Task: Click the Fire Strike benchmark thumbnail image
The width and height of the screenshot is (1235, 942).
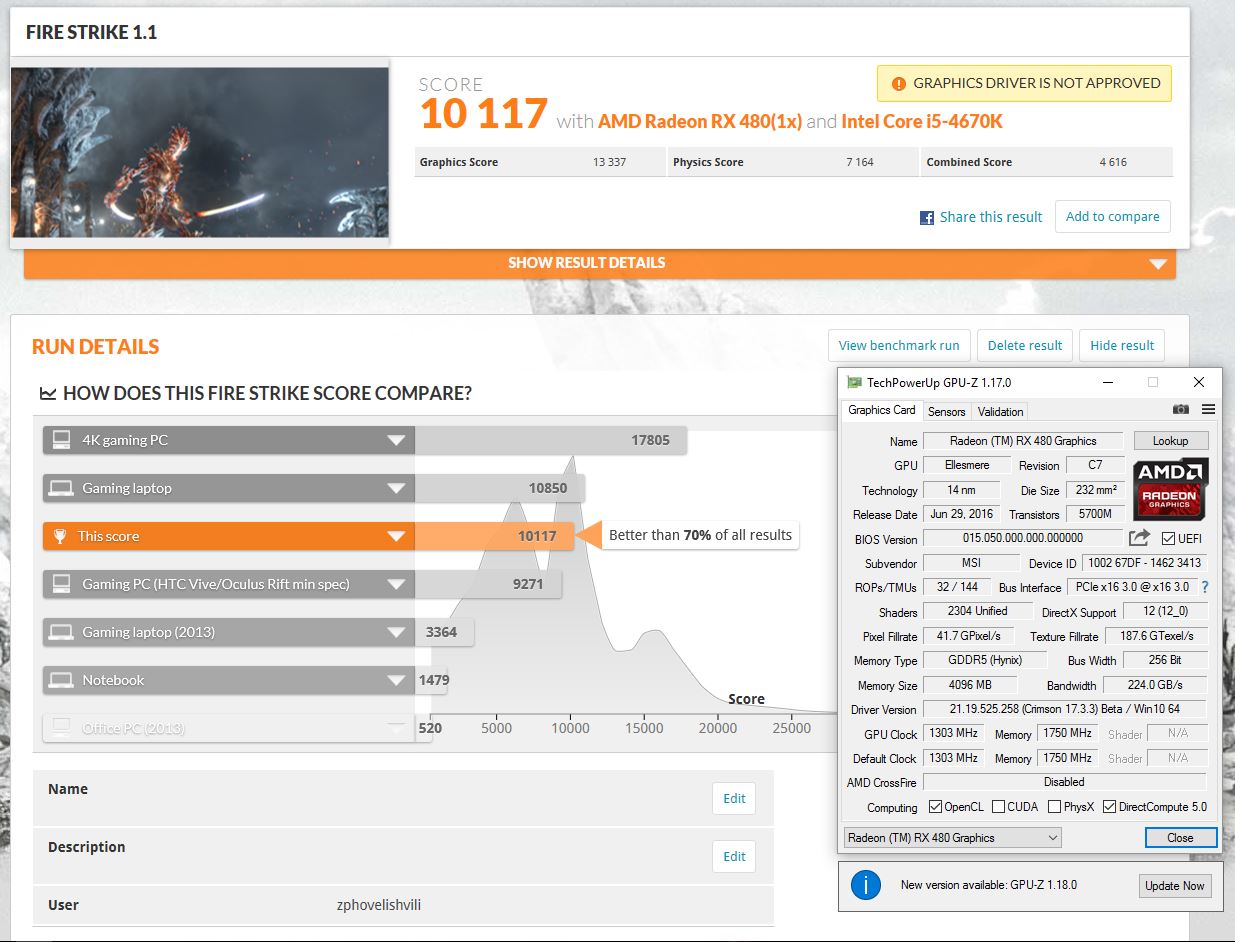Action: coord(200,152)
